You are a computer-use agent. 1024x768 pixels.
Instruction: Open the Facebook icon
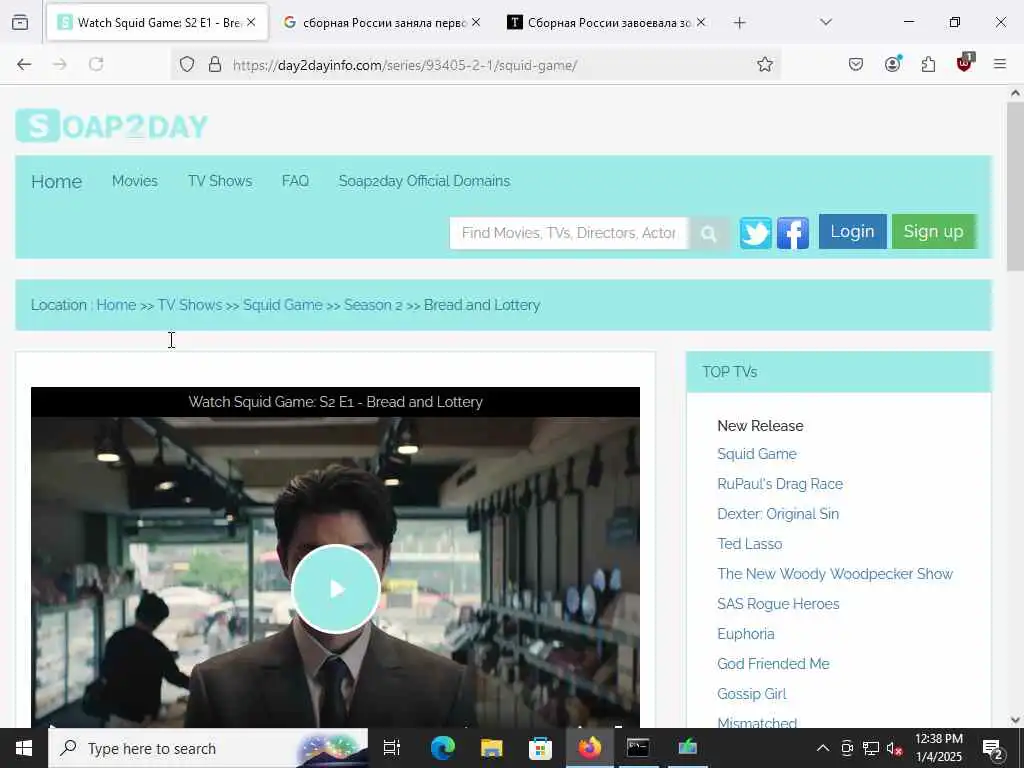click(x=793, y=233)
